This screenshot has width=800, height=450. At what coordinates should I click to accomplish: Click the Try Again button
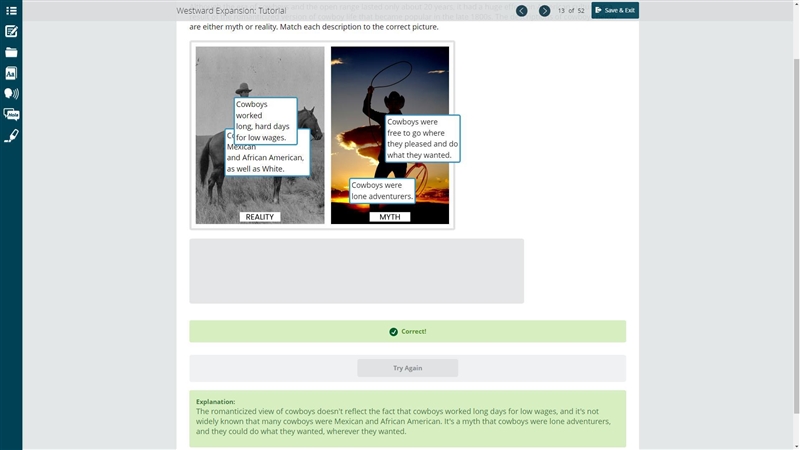pos(407,368)
